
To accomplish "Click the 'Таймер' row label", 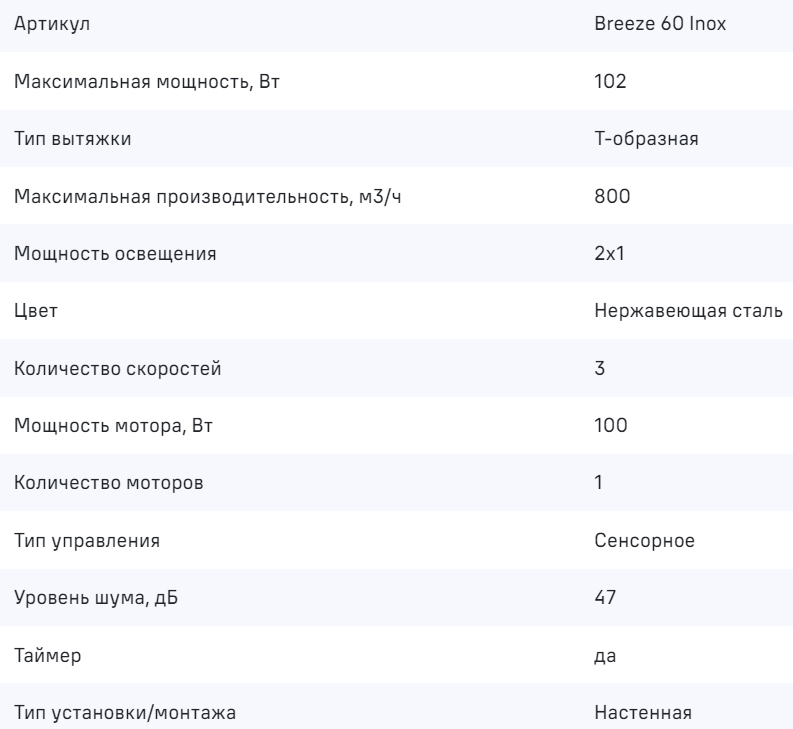I will click(43, 656).
